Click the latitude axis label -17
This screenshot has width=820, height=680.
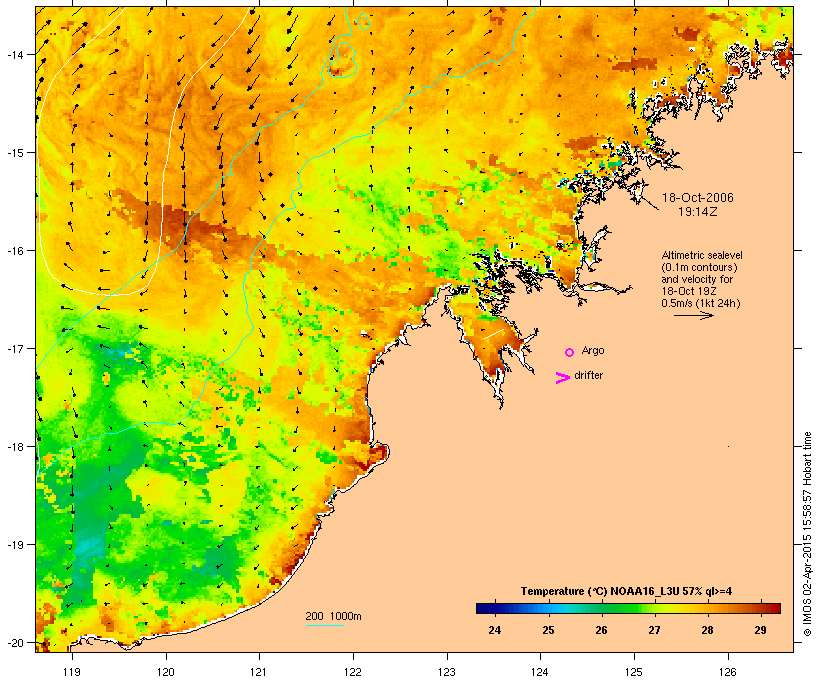coord(15,348)
